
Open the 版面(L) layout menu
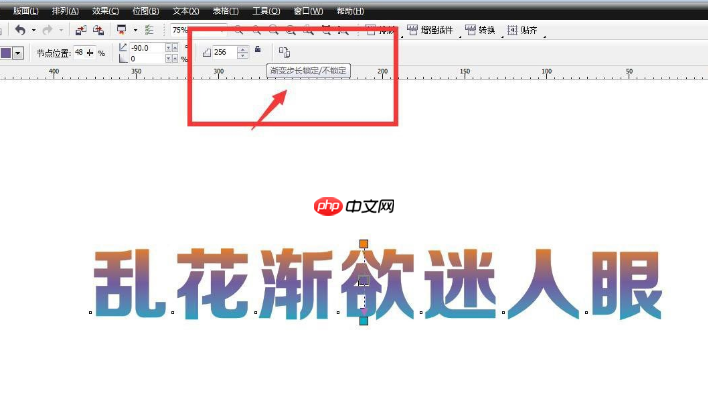tap(25, 11)
